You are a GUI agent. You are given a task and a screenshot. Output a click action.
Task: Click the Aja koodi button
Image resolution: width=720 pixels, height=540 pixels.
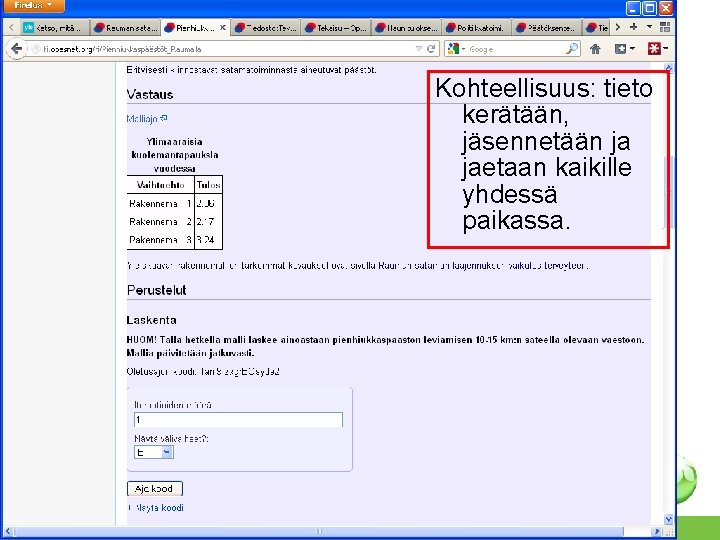coord(155,489)
